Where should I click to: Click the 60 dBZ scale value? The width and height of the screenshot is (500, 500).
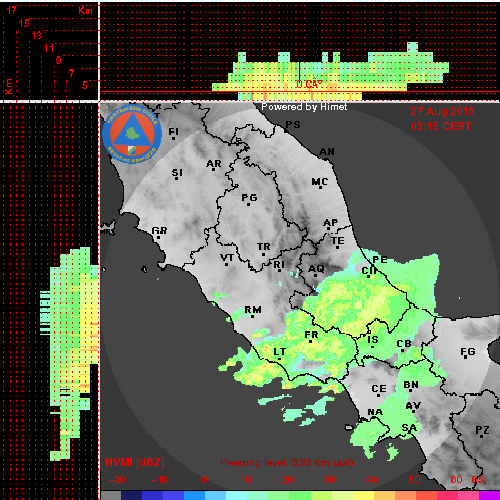456,480
